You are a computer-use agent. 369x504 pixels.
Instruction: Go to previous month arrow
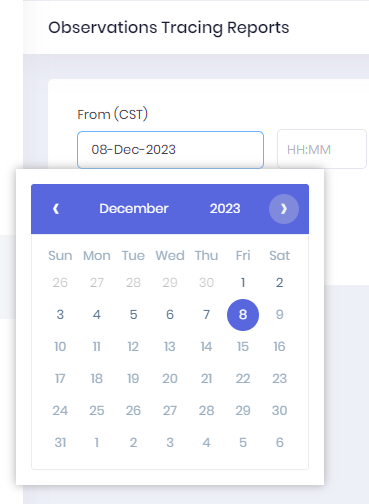(x=56, y=209)
